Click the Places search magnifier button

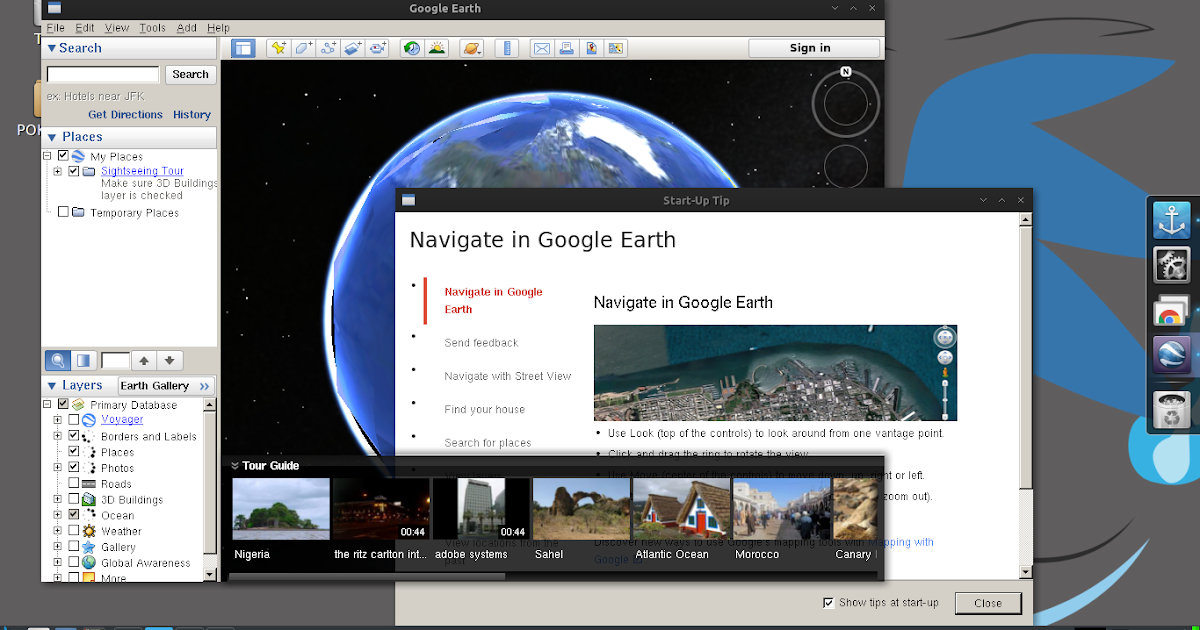click(x=57, y=360)
